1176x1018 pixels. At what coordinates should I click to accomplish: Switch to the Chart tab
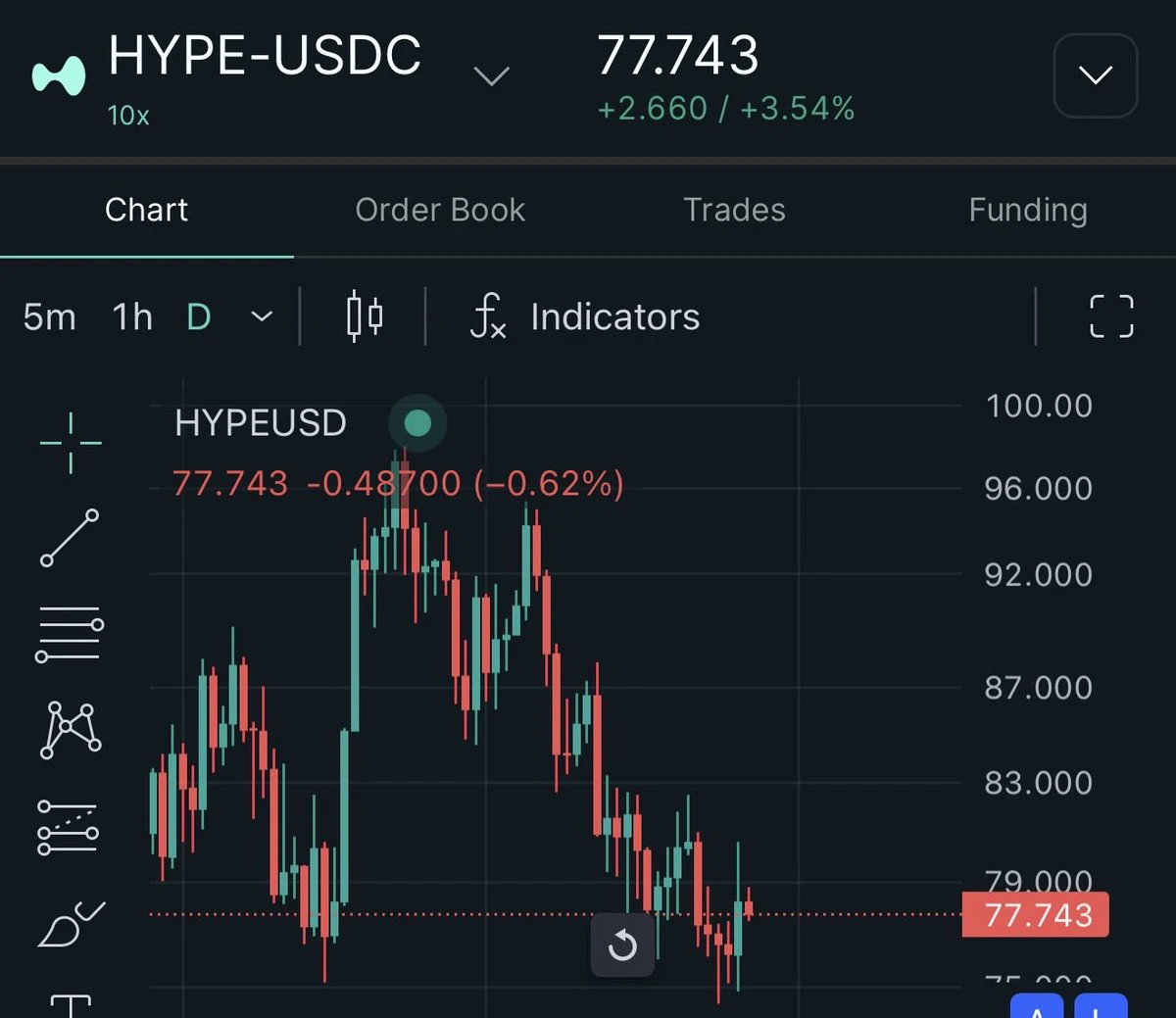tap(147, 210)
